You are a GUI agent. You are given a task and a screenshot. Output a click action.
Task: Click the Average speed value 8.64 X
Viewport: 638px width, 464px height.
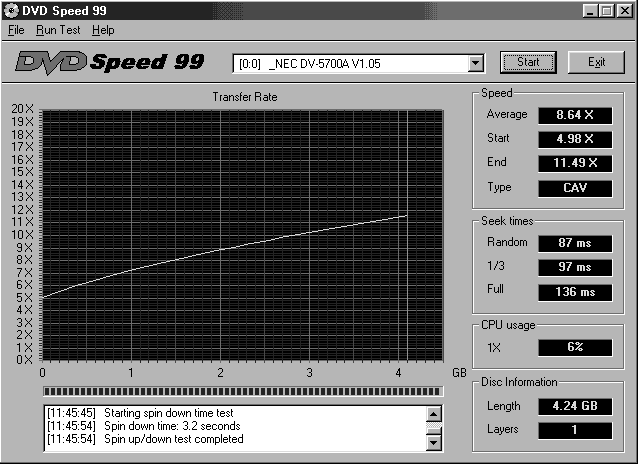[574, 115]
